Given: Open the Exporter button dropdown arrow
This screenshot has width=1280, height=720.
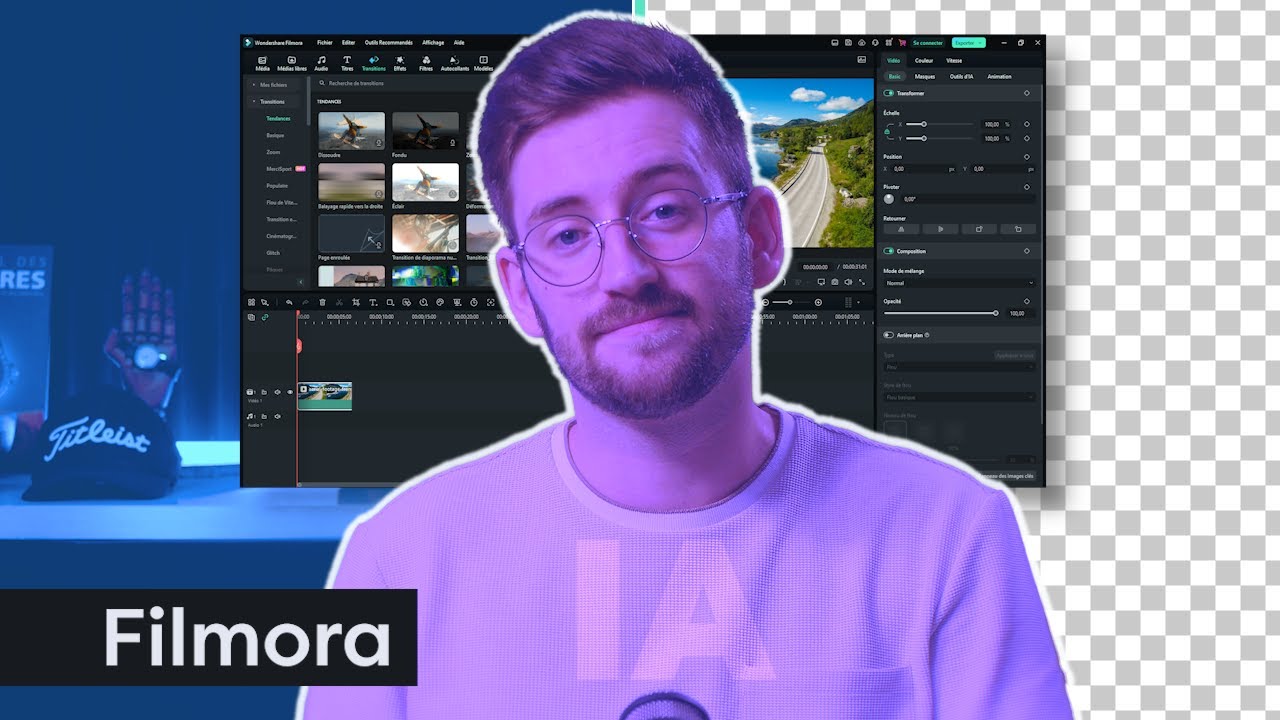Looking at the screenshot, I should pyautogui.click(x=981, y=43).
